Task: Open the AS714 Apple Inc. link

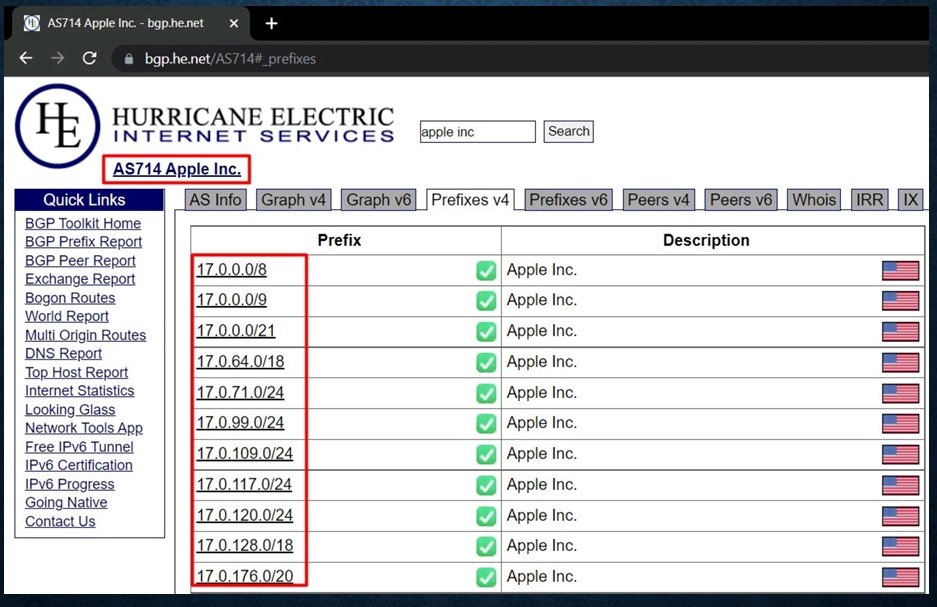Action: [176, 168]
